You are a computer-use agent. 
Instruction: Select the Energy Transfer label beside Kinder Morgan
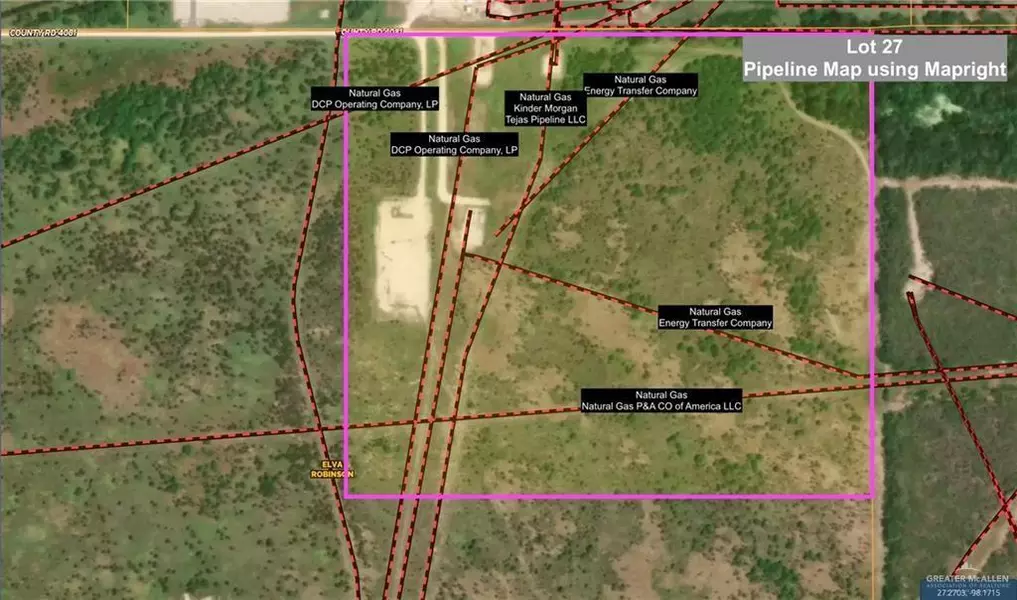click(640, 85)
